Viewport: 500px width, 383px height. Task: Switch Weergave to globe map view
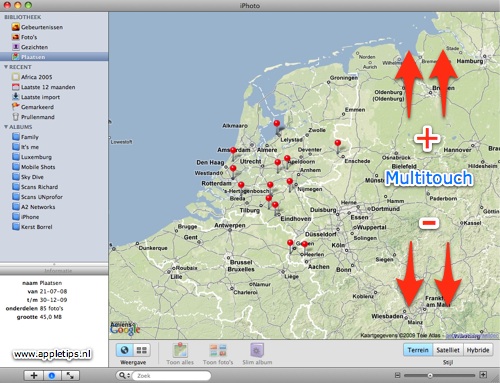[x=125, y=350]
